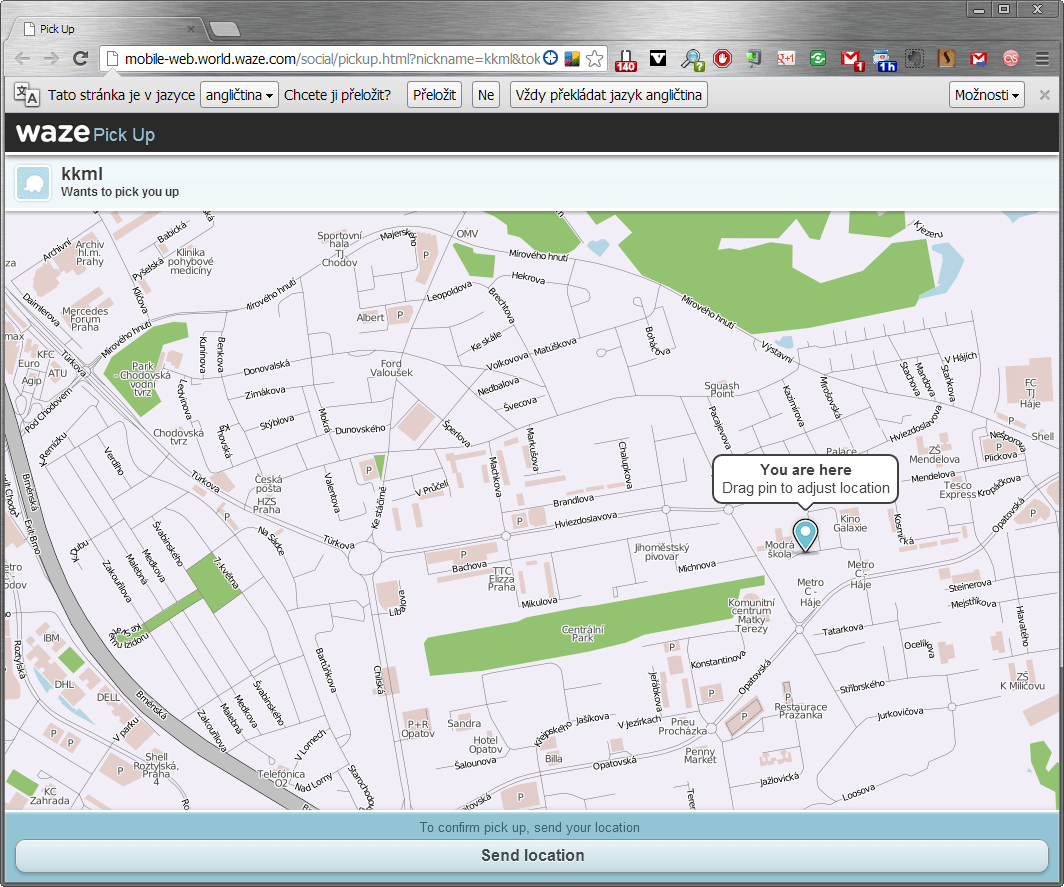Click the location target icon in address bar
The width and height of the screenshot is (1064, 887).
point(550,58)
